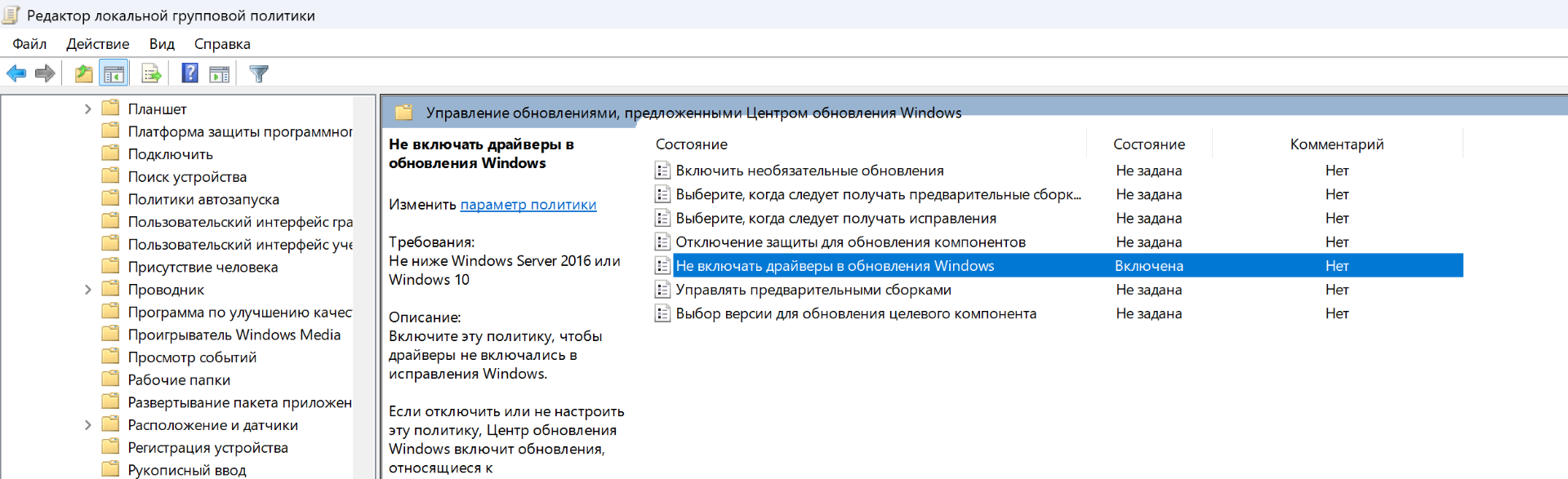The image size is (1568, 479).
Task: Go up one level folder icon
Action: coord(83,73)
